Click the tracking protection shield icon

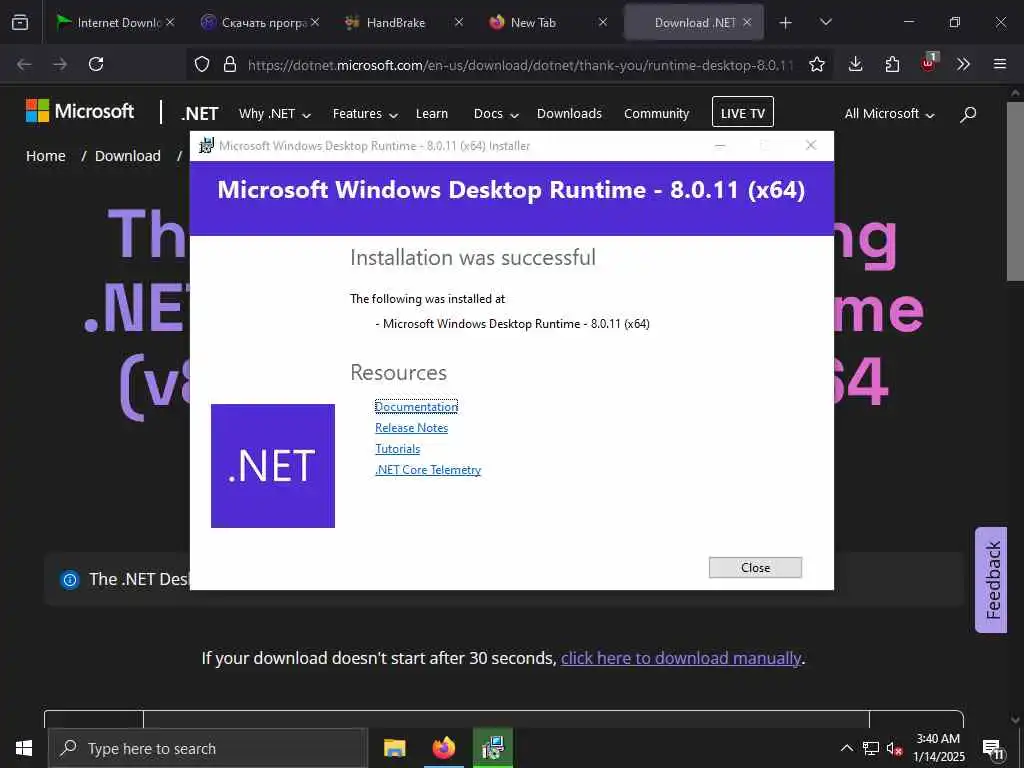(202, 64)
